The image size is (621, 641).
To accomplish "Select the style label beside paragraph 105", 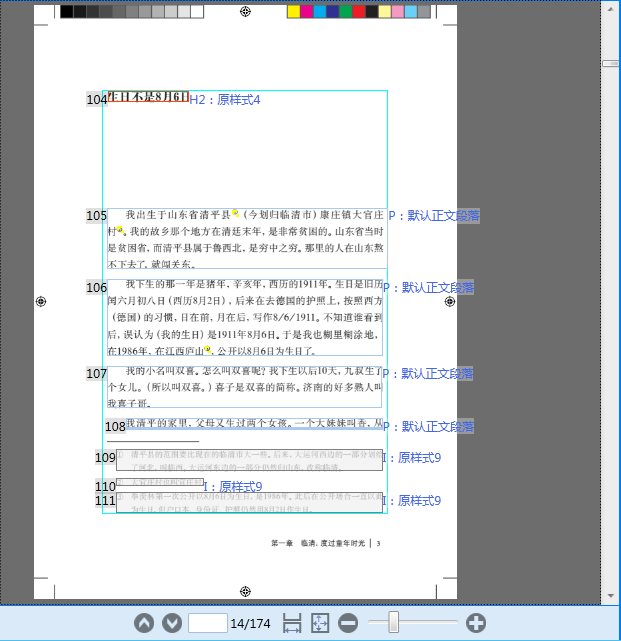I will (x=433, y=216).
